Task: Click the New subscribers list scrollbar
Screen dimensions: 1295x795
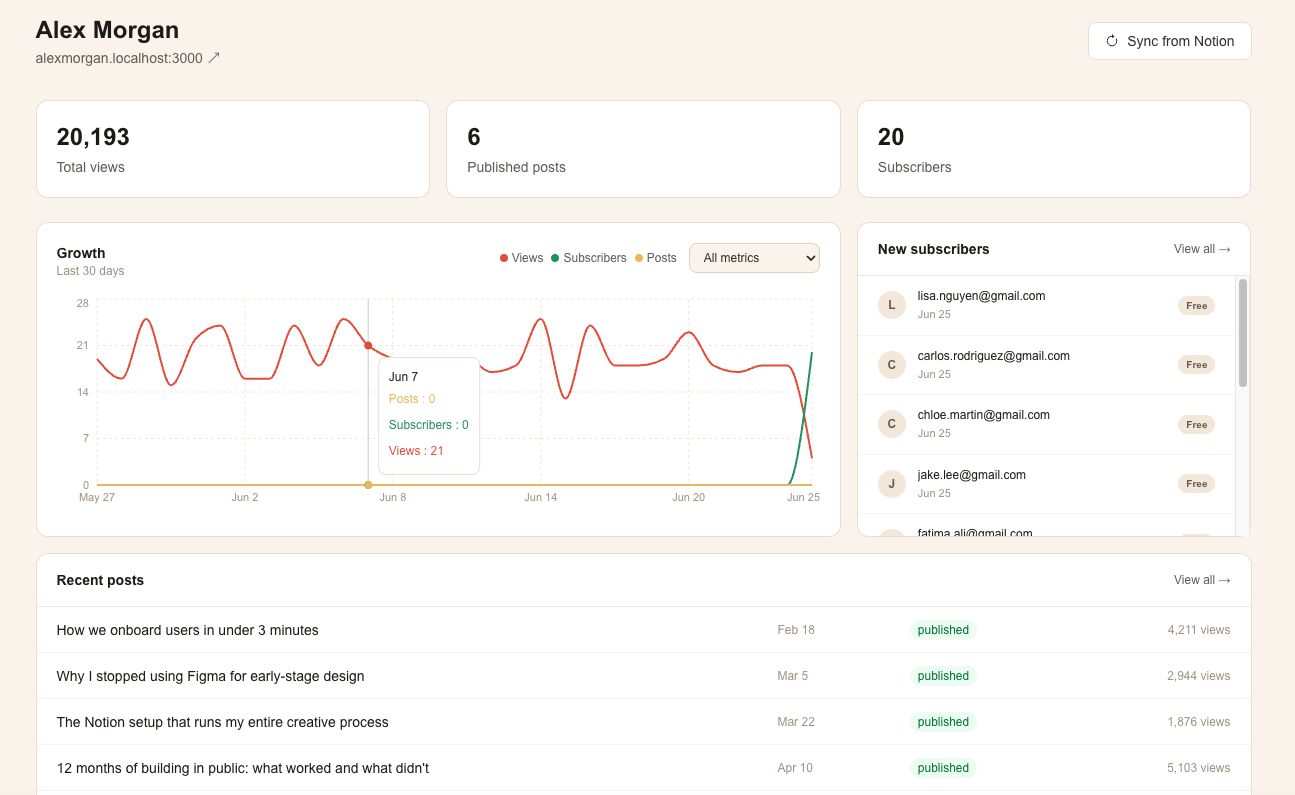Action: [x=1243, y=333]
